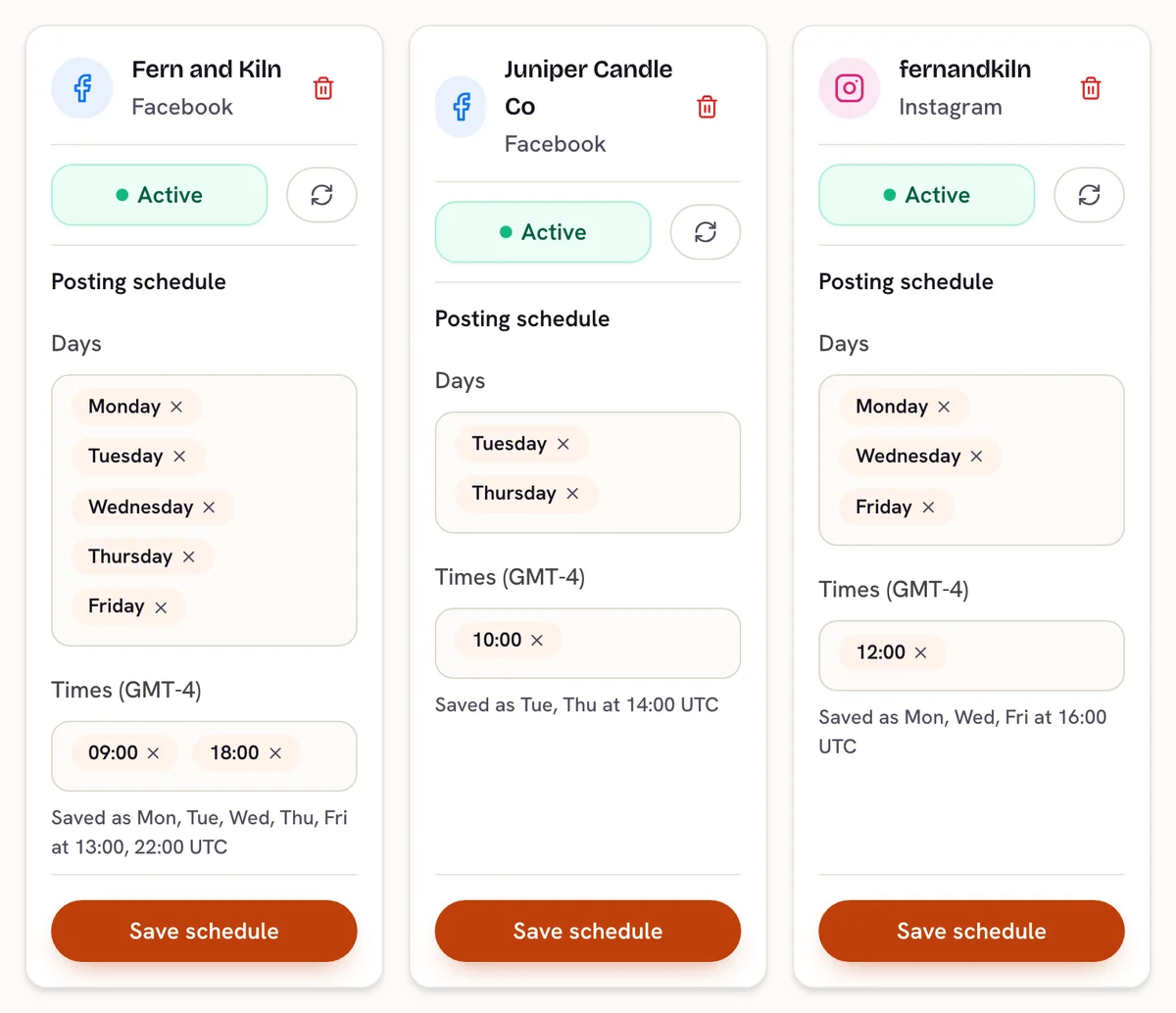Toggle Active status for Fern and Kiln
Image resolution: width=1176 pixels, height=1013 pixels.
[x=160, y=195]
